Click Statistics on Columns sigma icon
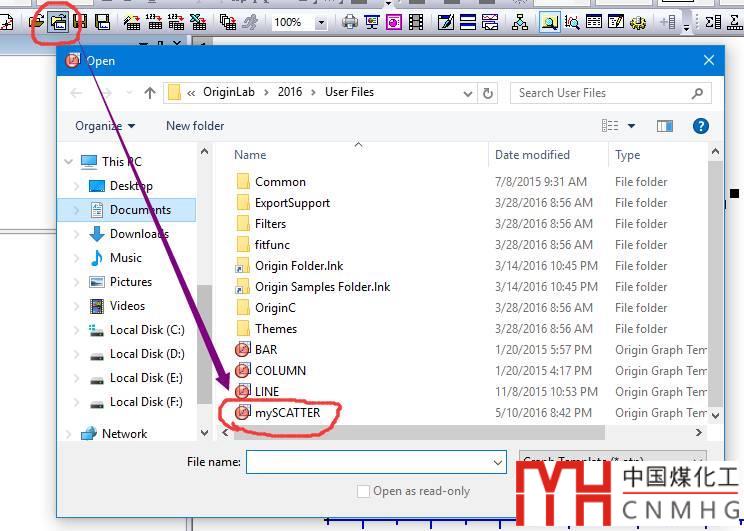 [713, 22]
